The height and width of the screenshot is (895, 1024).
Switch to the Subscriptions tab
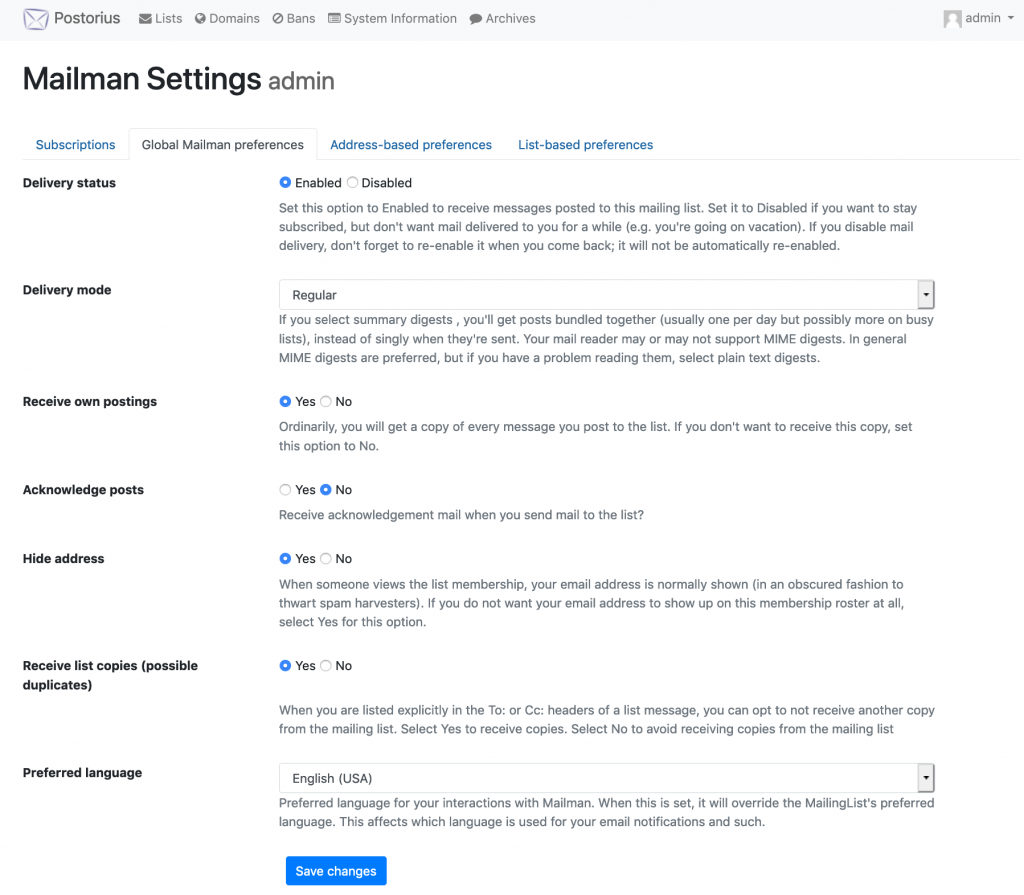[x=75, y=145]
